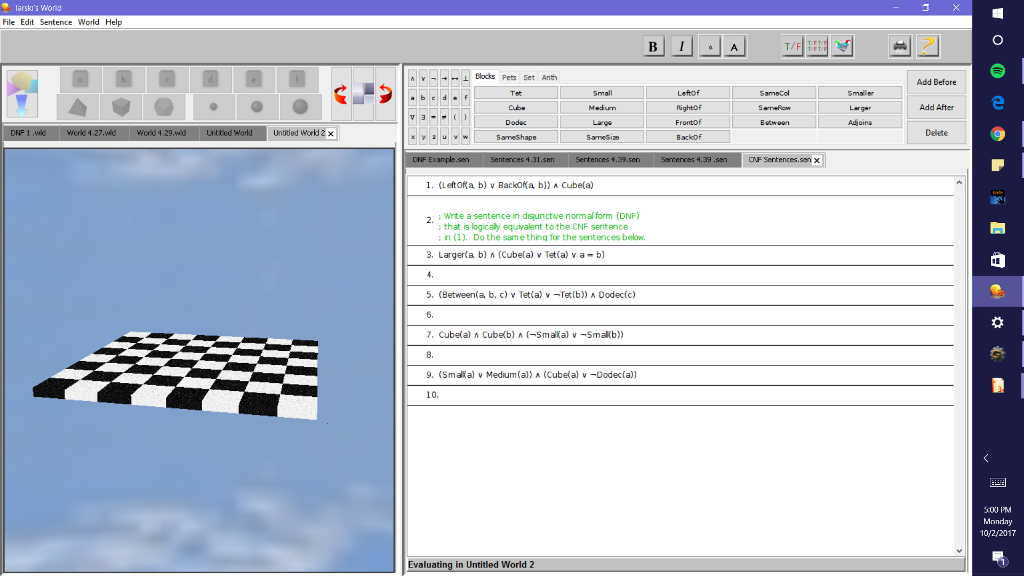Click empty sentence line 4
1024x576 pixels.
pos(680,275)
